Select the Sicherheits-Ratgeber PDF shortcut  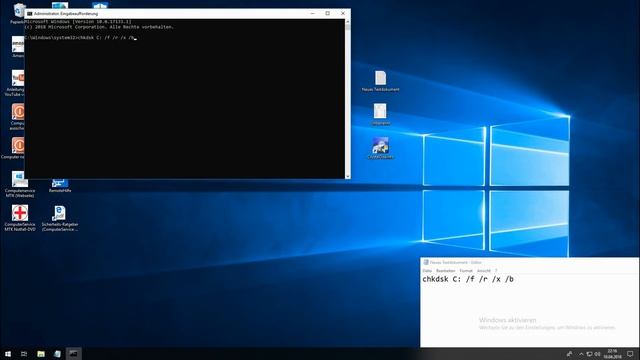click(x=60, y=218)
